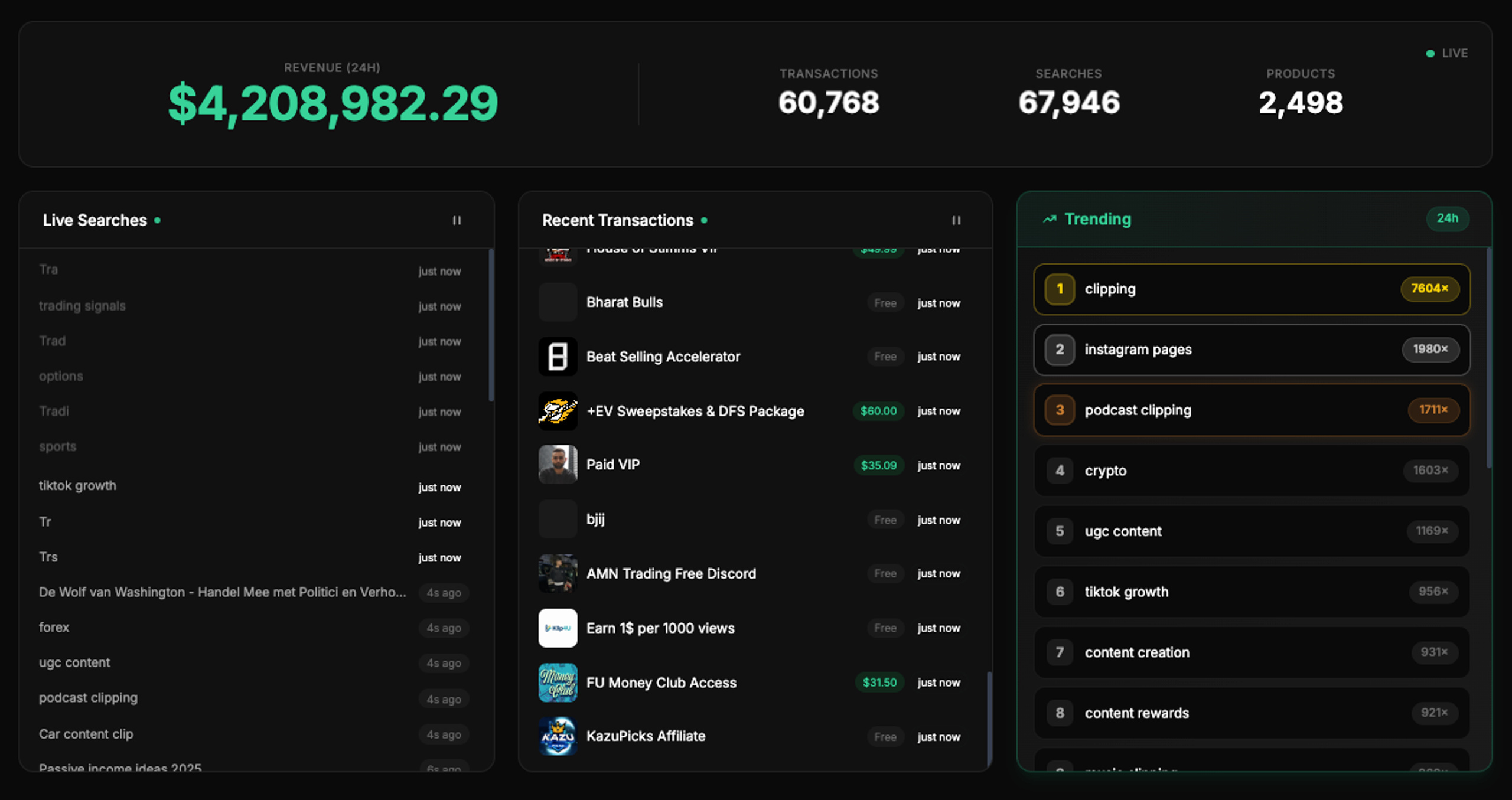
Task: Open the forex search entry
Action: coord(252,628)
